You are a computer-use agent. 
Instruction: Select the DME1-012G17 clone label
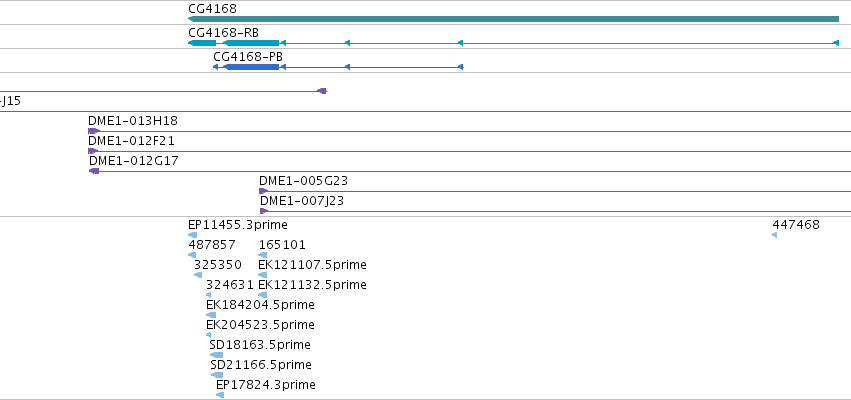pyautogui.click(x=134, y=161)
